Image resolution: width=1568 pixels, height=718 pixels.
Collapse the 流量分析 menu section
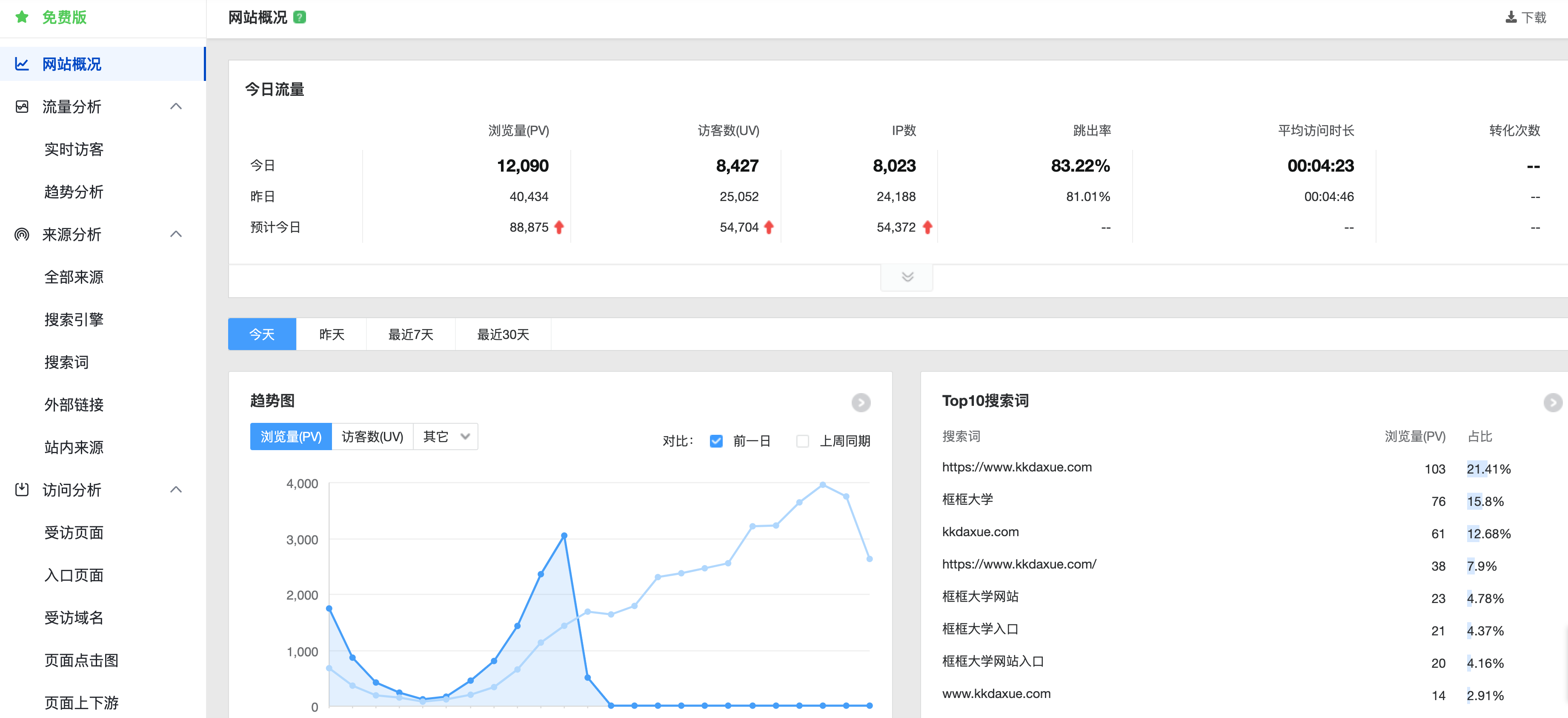176,106
